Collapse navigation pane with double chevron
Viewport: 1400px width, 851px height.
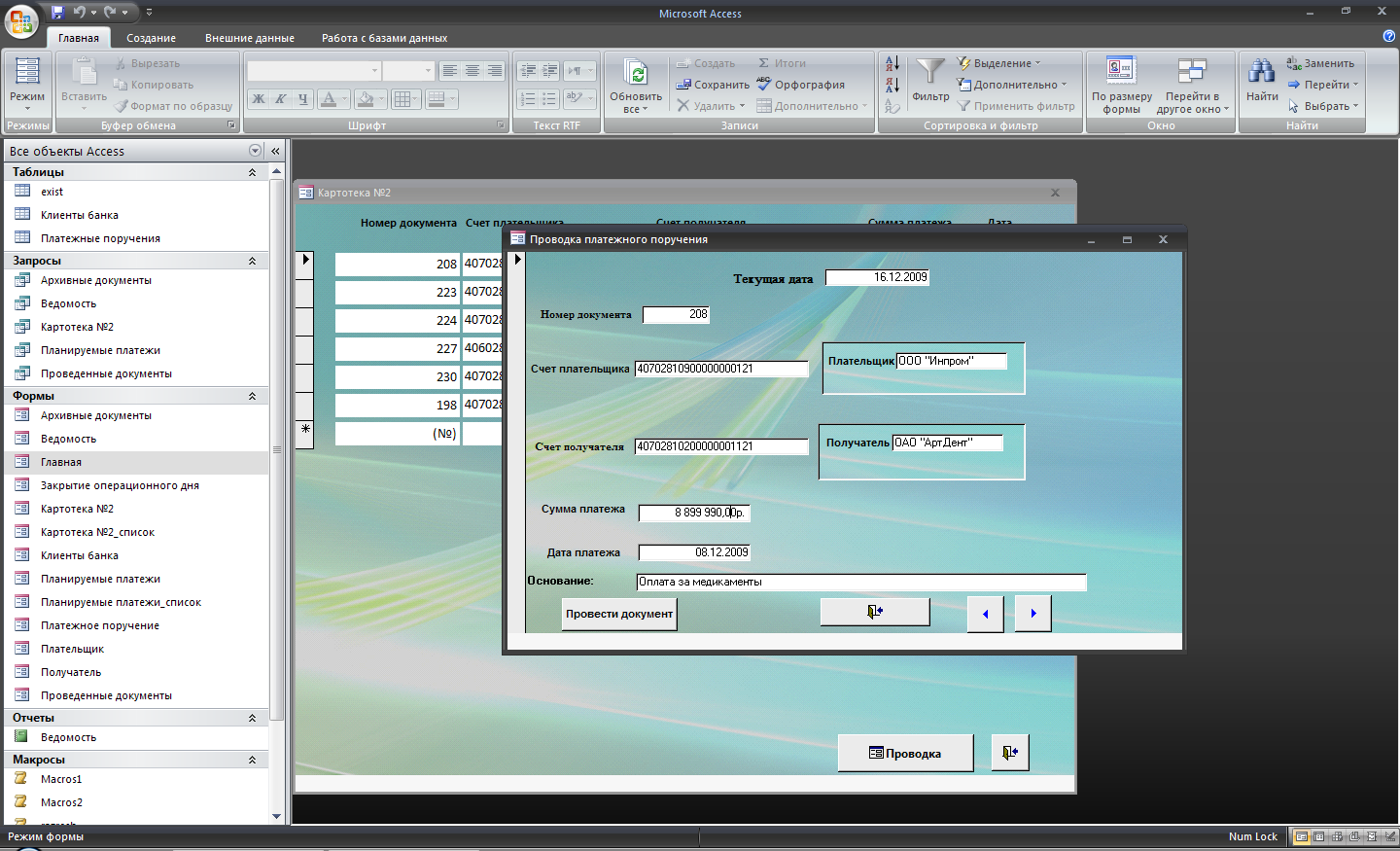pyautogui.click(x=275, y=151)
